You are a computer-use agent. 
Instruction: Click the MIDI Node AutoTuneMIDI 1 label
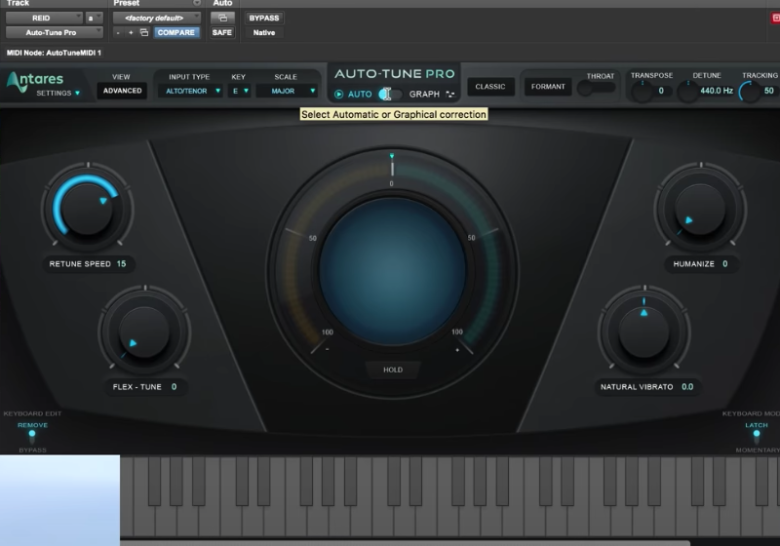(x=54, y=53)
